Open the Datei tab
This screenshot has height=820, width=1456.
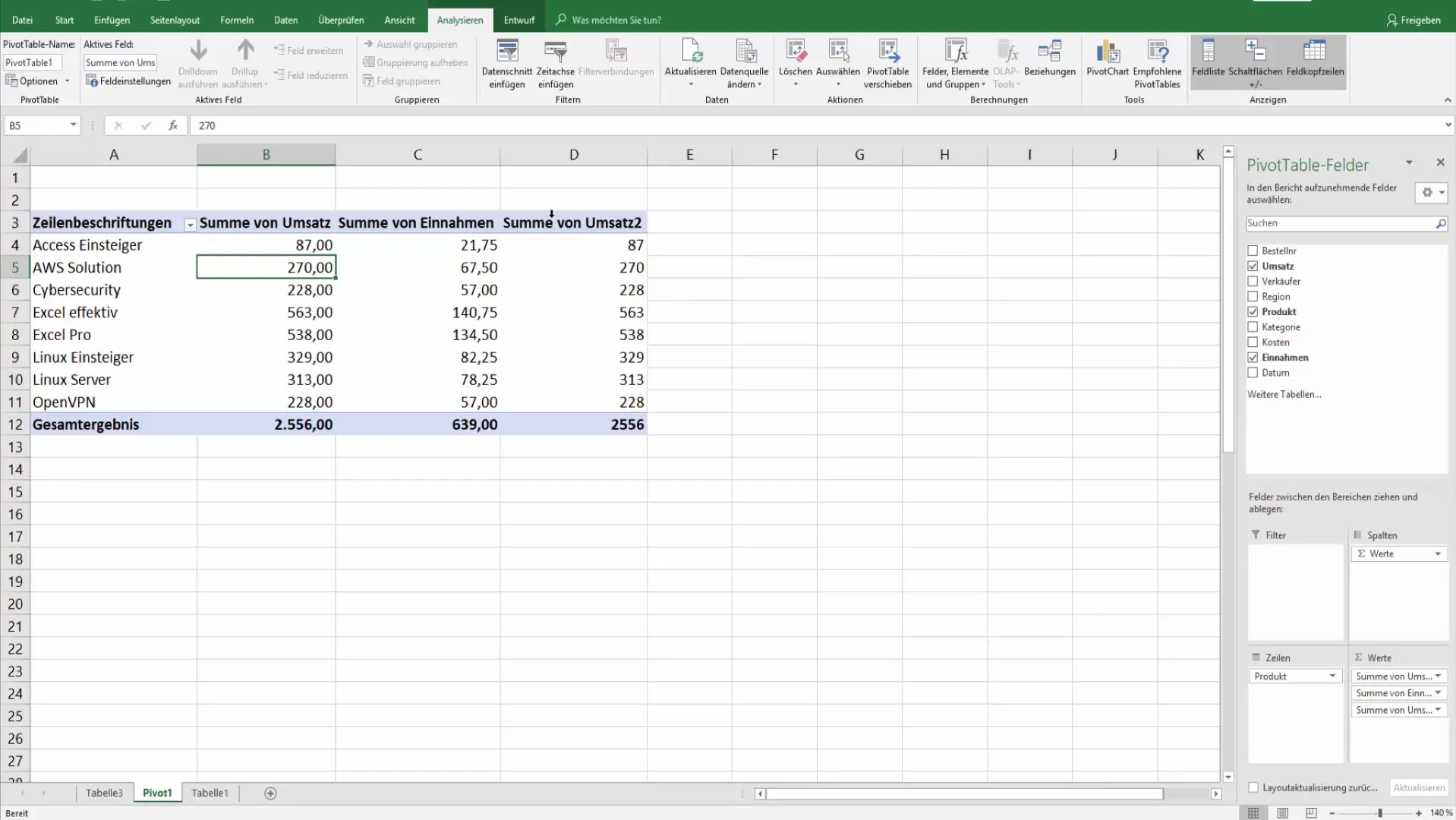point(22,20)
